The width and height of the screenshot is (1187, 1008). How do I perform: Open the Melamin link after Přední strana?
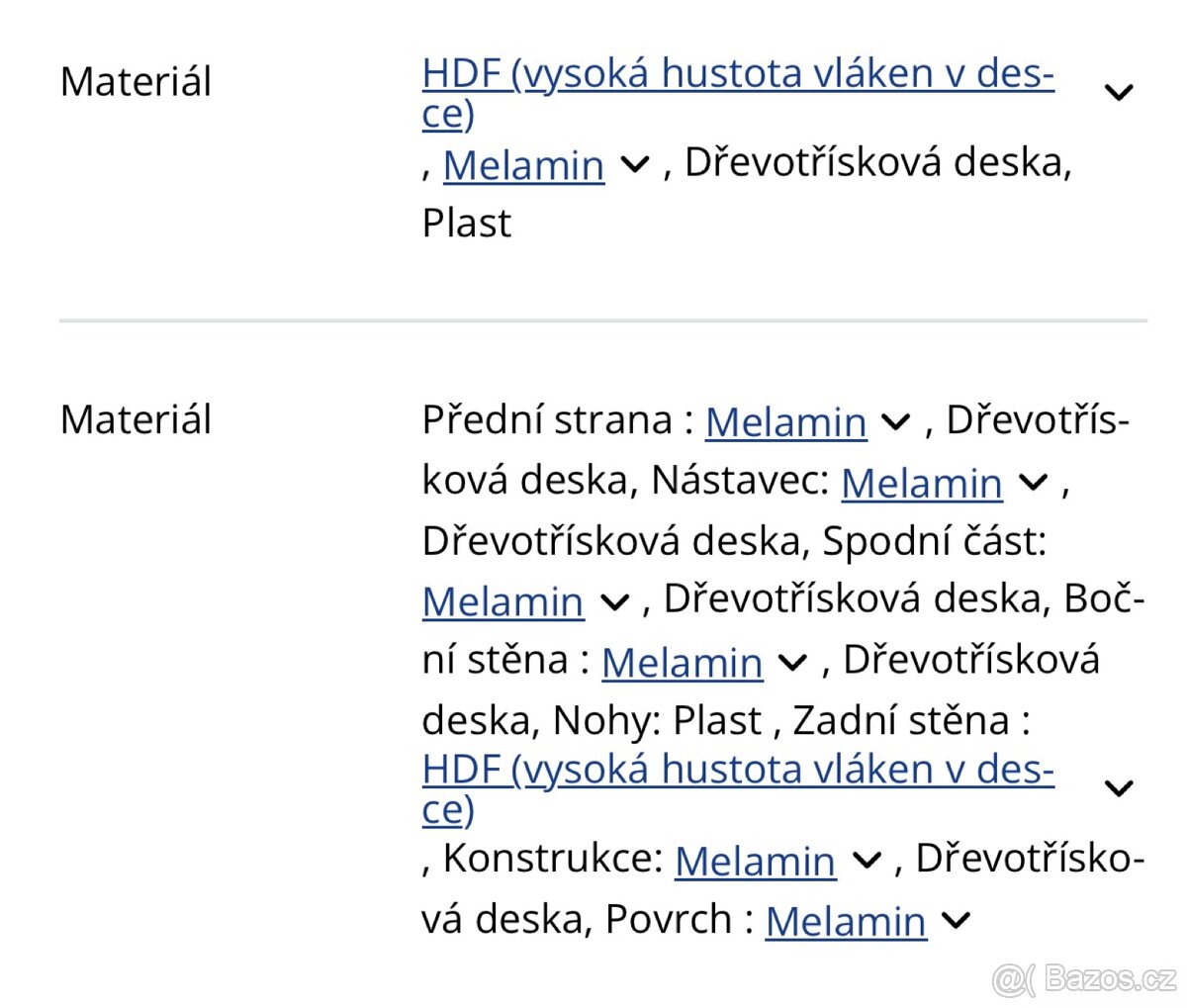(x=784, y=422)
